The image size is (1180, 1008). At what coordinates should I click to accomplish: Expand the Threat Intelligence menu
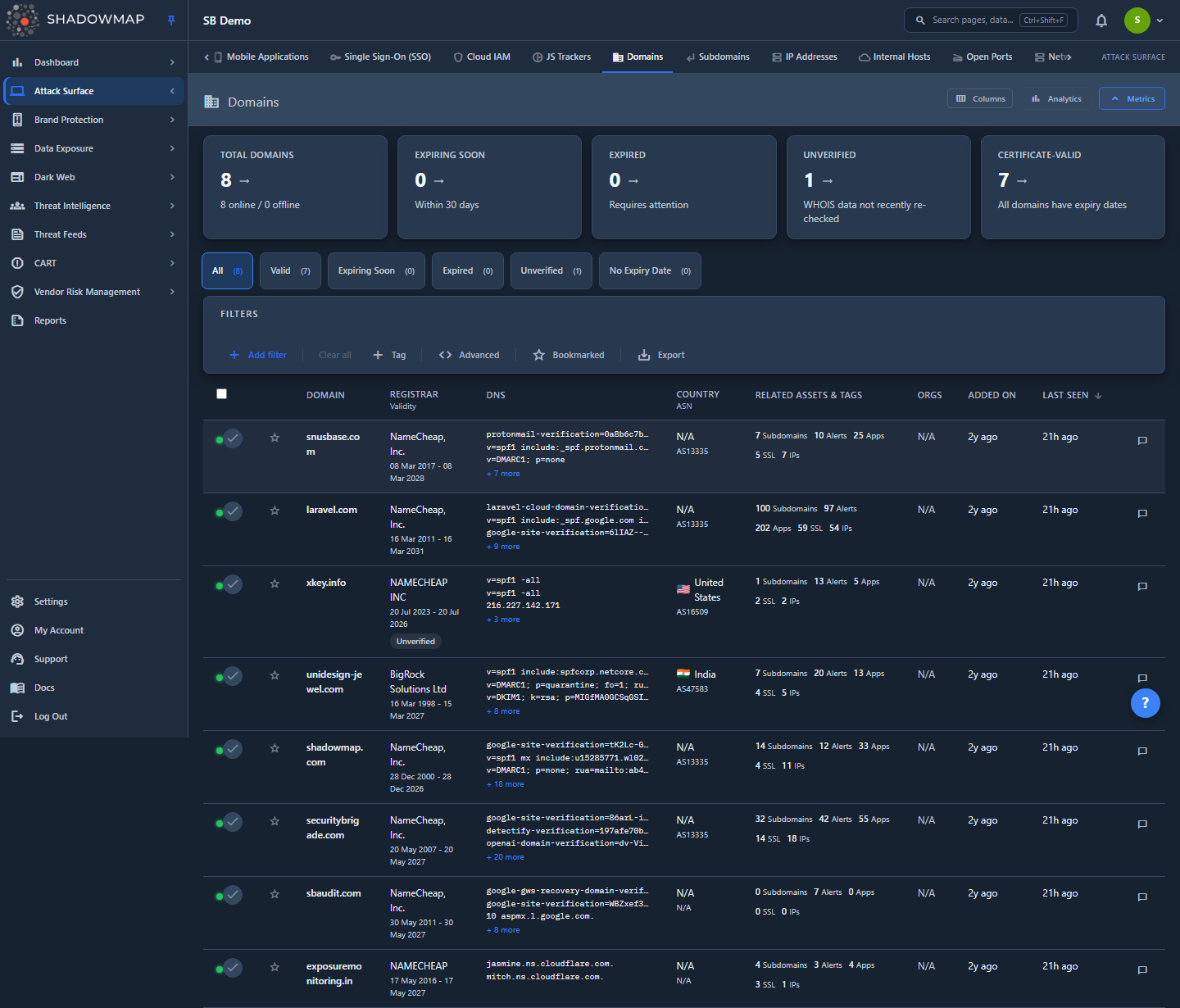pyautogui.click(x=172, y=206)
